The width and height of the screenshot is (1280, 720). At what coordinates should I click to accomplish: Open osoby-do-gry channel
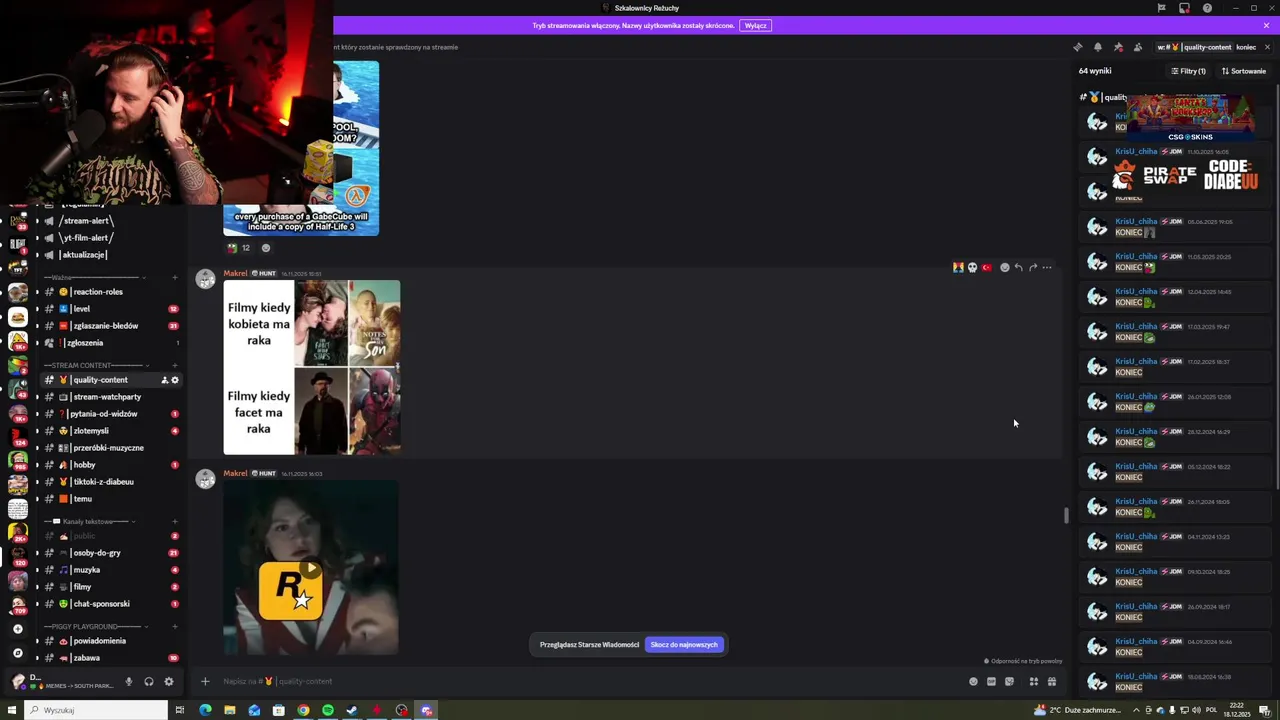coord(112,553)
